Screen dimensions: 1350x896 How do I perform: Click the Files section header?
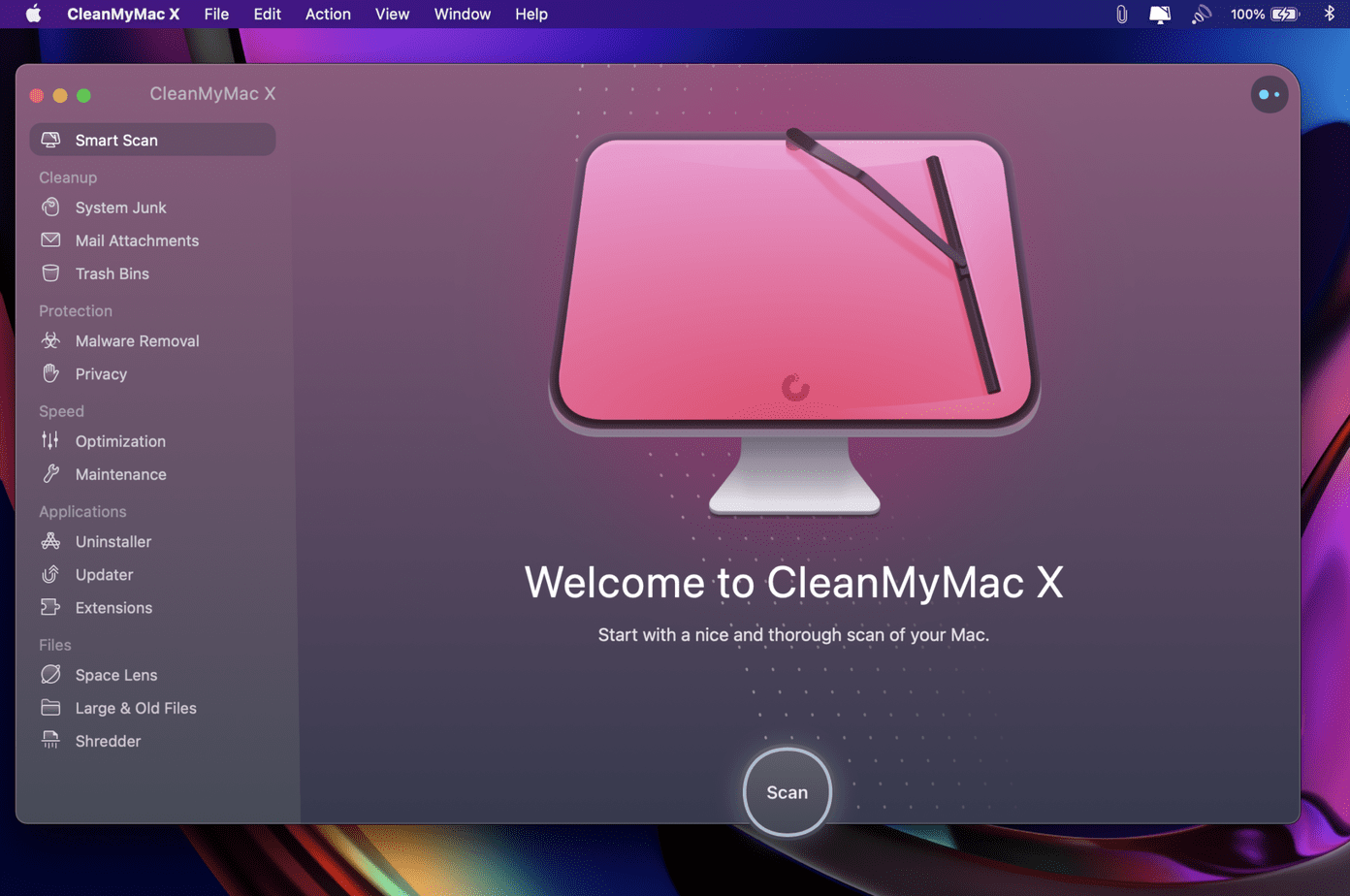(x=55, y=645)
